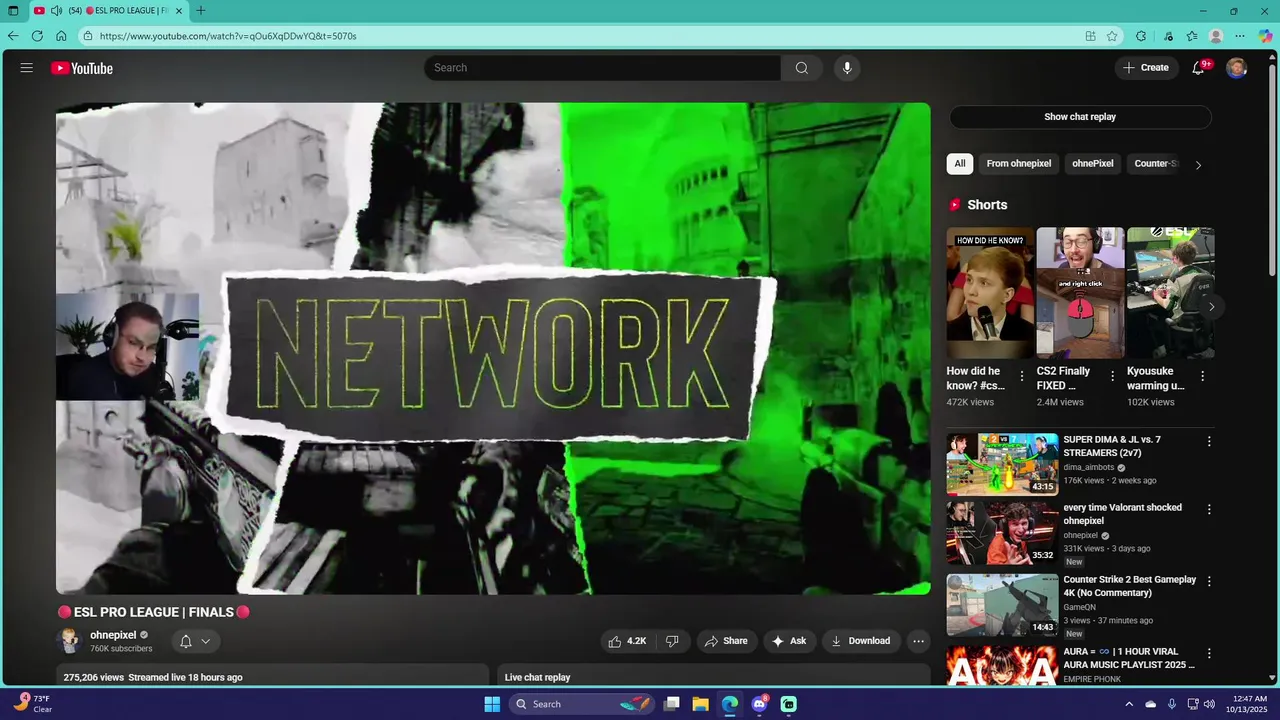
Task: Select the 'ohnePixel' filter chip
Action: pos(1093,164)
